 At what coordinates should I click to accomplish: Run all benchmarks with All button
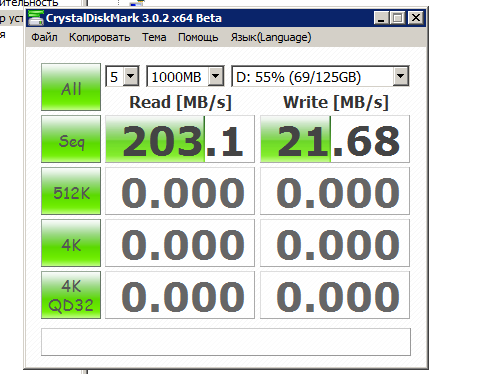point(71,87)
